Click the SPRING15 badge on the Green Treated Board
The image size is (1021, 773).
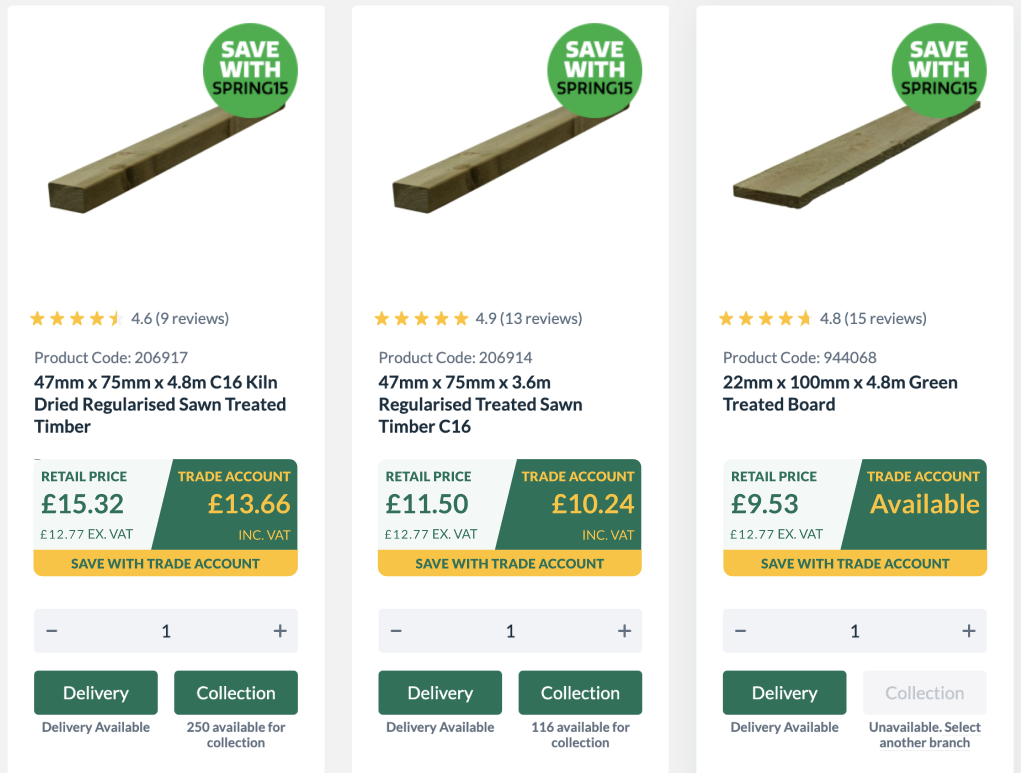pos(938,69)
